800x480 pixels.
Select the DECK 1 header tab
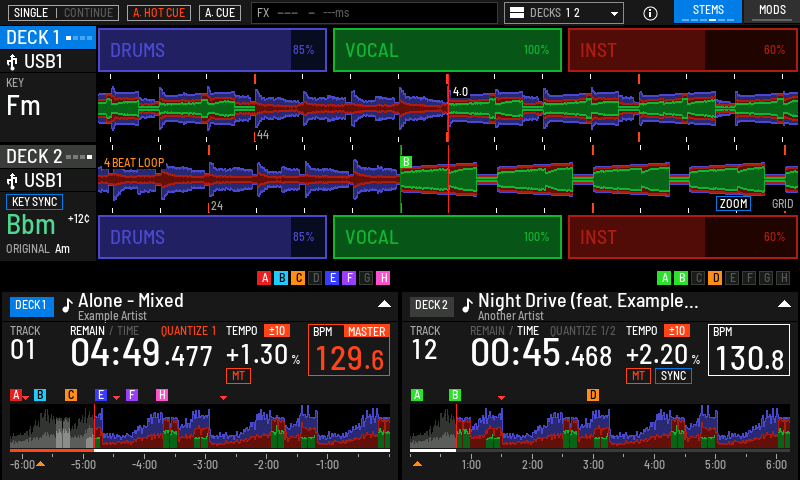[48, 38]
